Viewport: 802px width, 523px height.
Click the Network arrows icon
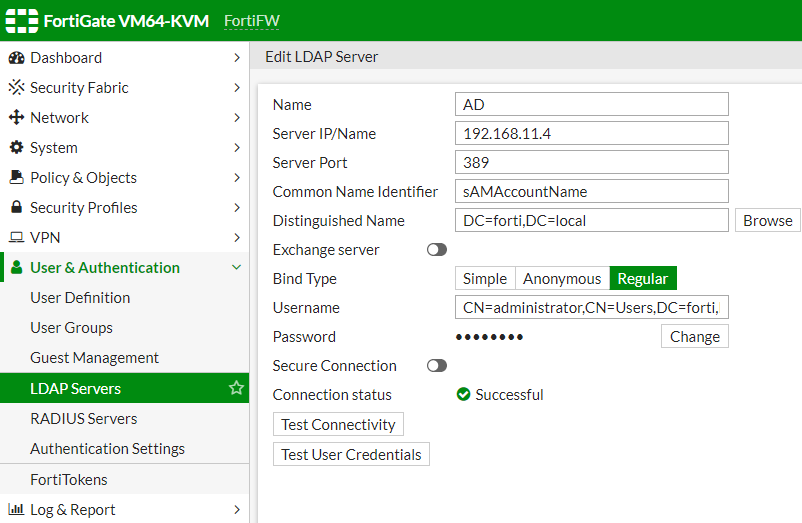(16, 118)
